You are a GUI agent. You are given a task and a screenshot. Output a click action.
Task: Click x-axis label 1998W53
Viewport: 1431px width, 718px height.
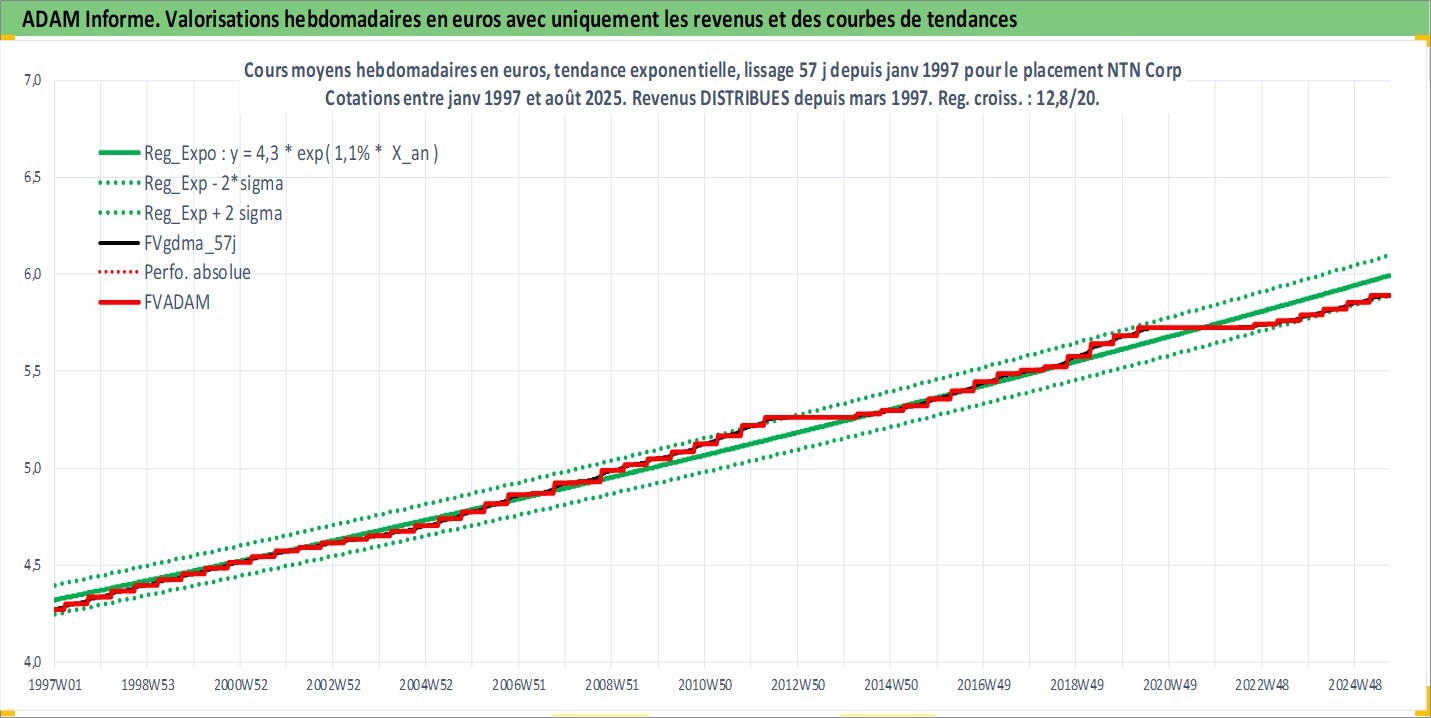[x=148, y=684]
